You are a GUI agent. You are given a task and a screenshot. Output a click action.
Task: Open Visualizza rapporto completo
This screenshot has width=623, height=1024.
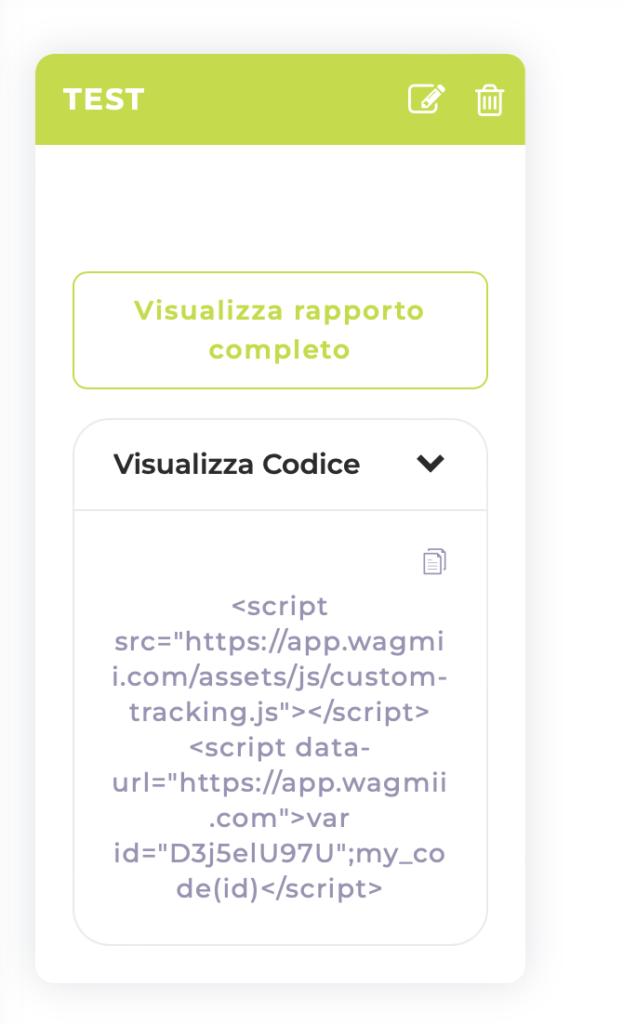point(280,330)
